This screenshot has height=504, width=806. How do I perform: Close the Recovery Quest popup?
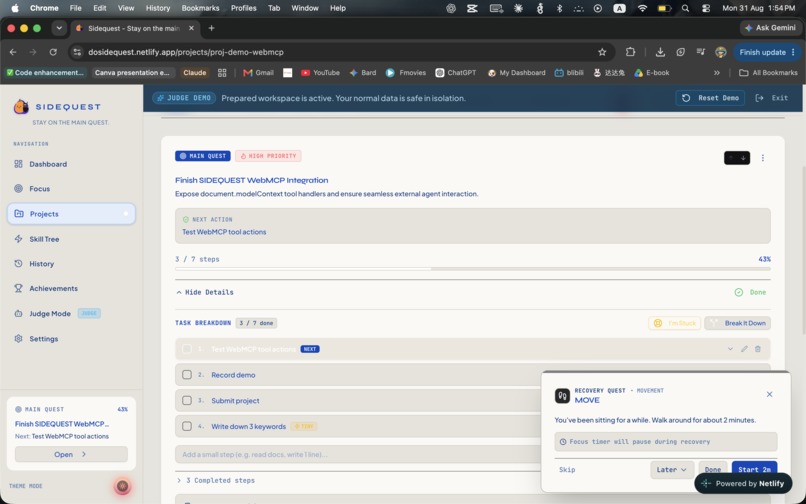pos(770,394)
